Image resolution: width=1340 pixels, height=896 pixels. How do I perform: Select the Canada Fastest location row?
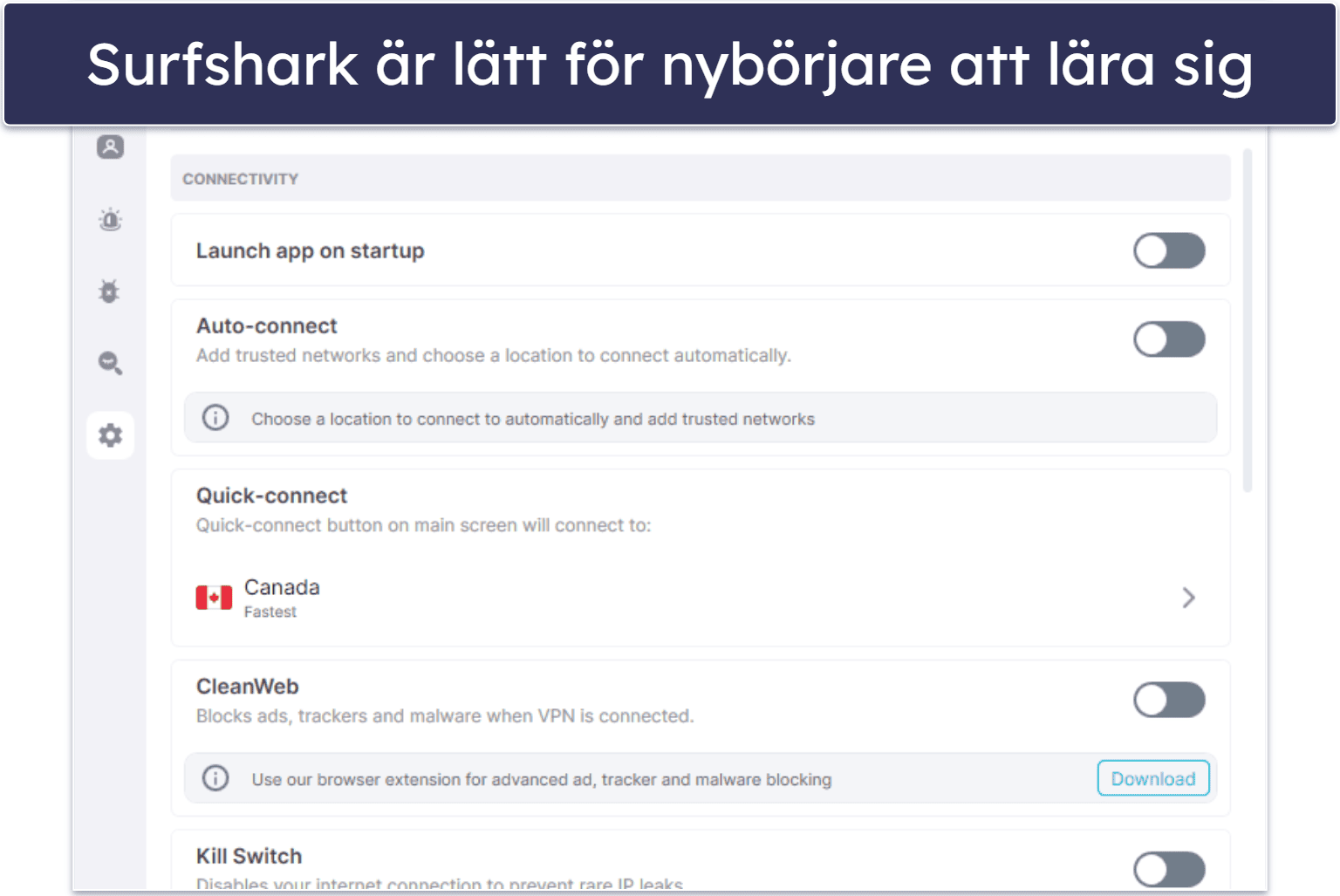point(701,598)
